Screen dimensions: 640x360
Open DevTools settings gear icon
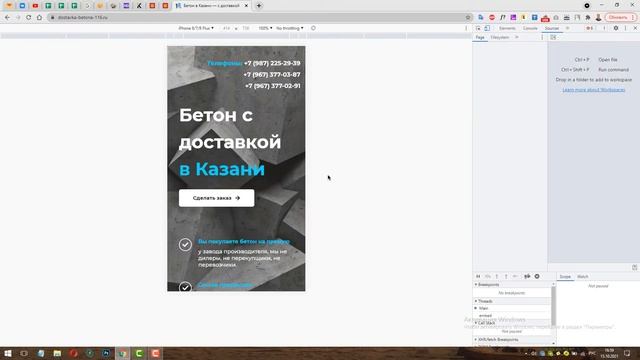tap(616, 28)
